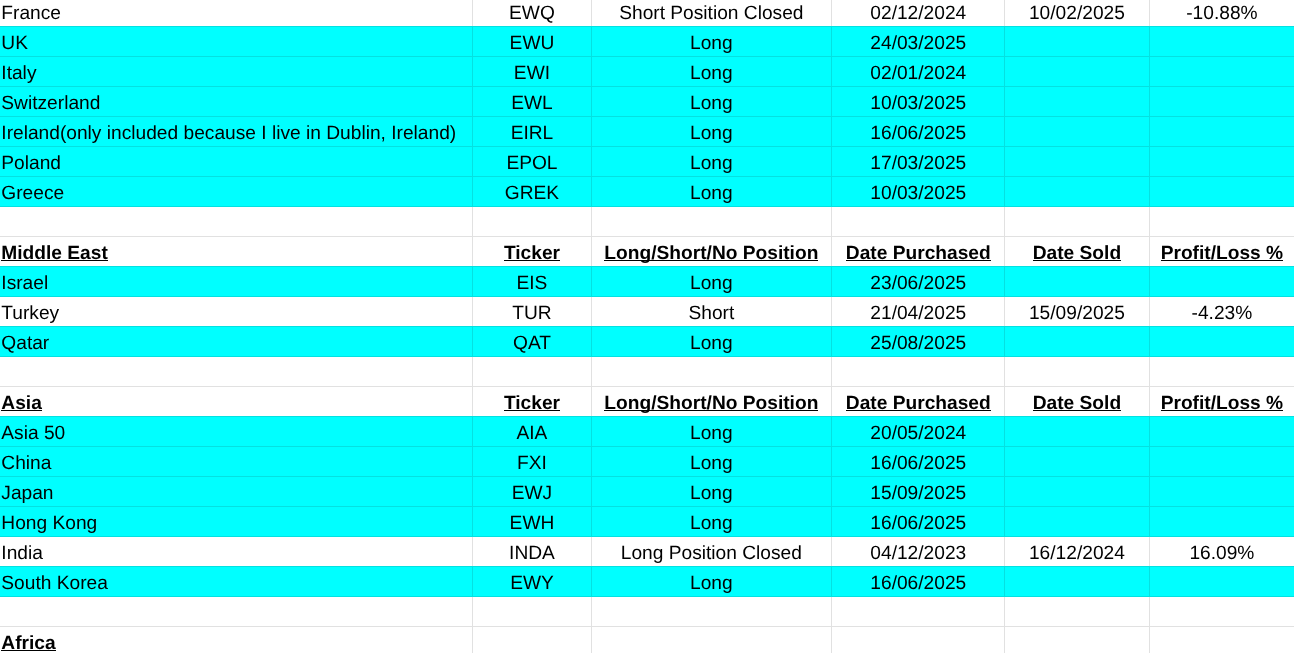Viewport: 1294px width, 653px height.
Task: Select the -4.23% loss cell for Turkey
Action: pos(1221,312)
